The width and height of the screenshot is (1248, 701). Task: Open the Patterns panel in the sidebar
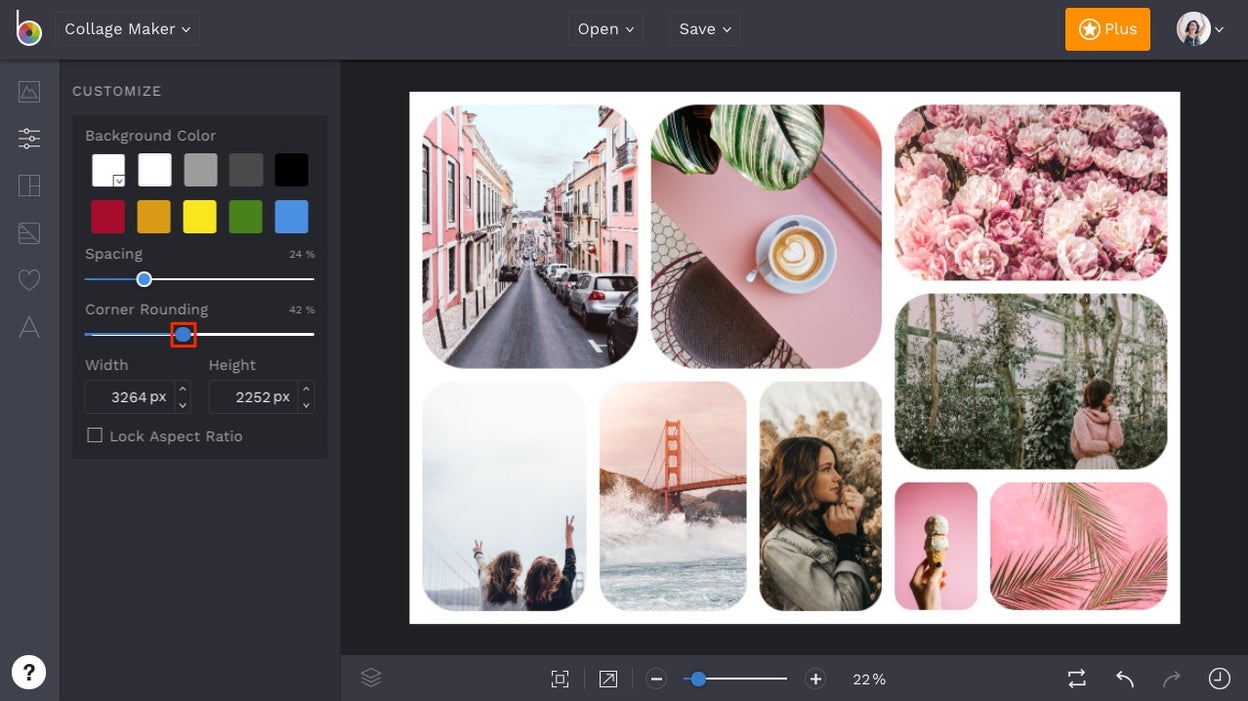click(29, 232)
